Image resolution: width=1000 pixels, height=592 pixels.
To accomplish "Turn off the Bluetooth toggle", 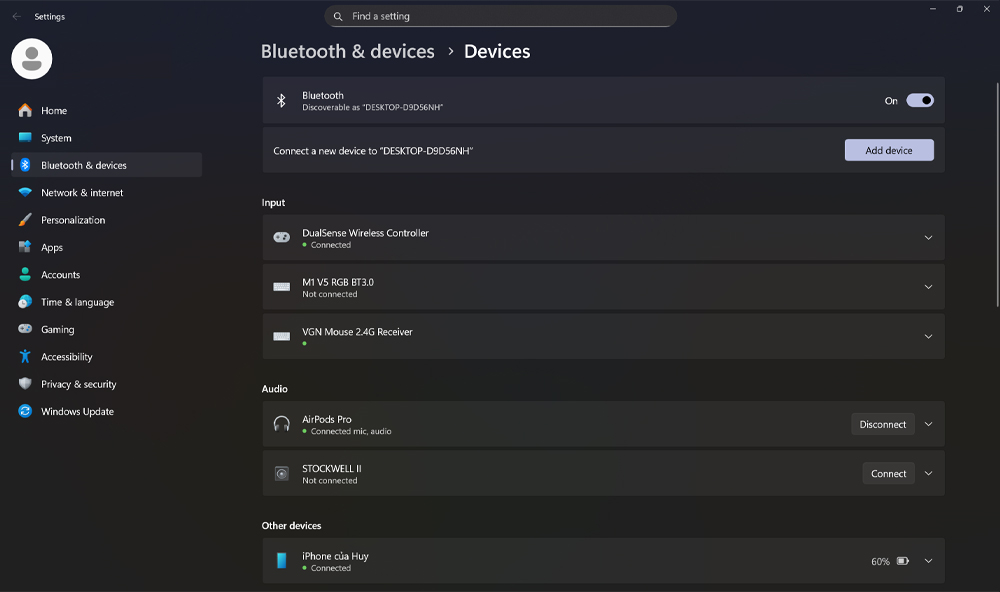I will pyautogui.click(x=920, y=100).
